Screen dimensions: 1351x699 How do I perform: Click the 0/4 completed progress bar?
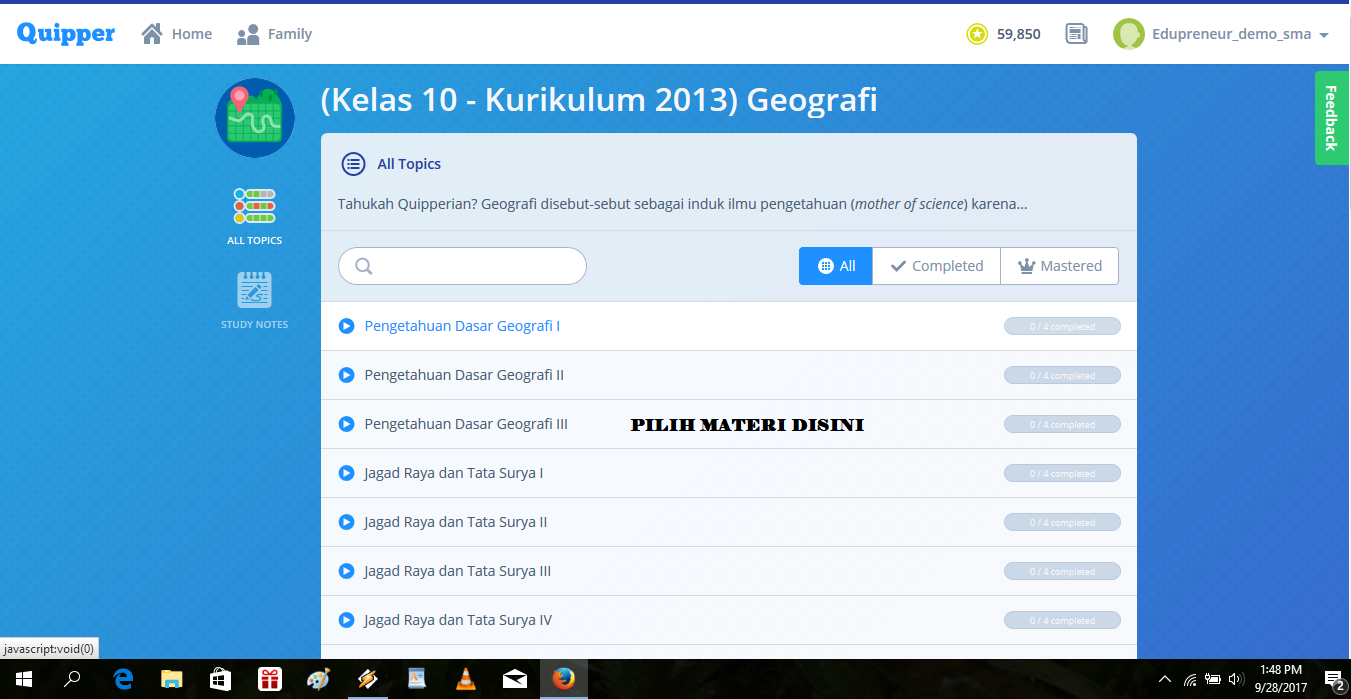[1062, 325]
